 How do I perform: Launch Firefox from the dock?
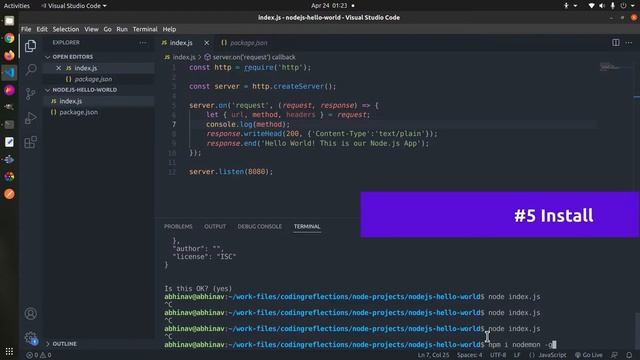[9, 55]
